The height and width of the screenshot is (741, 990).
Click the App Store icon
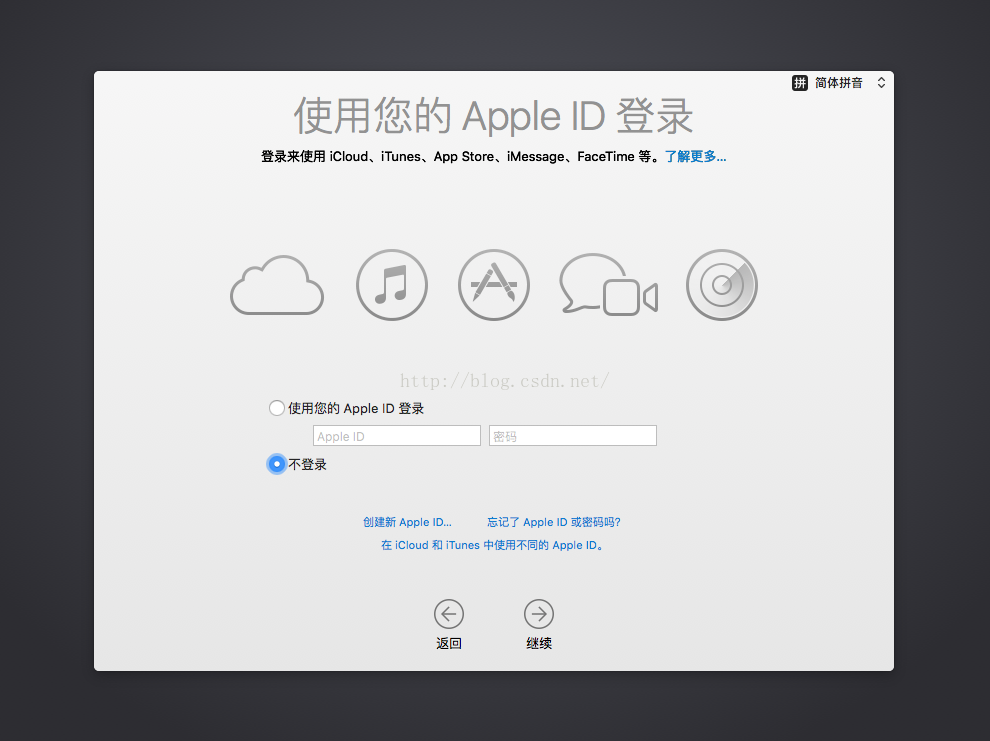[494, 285]
